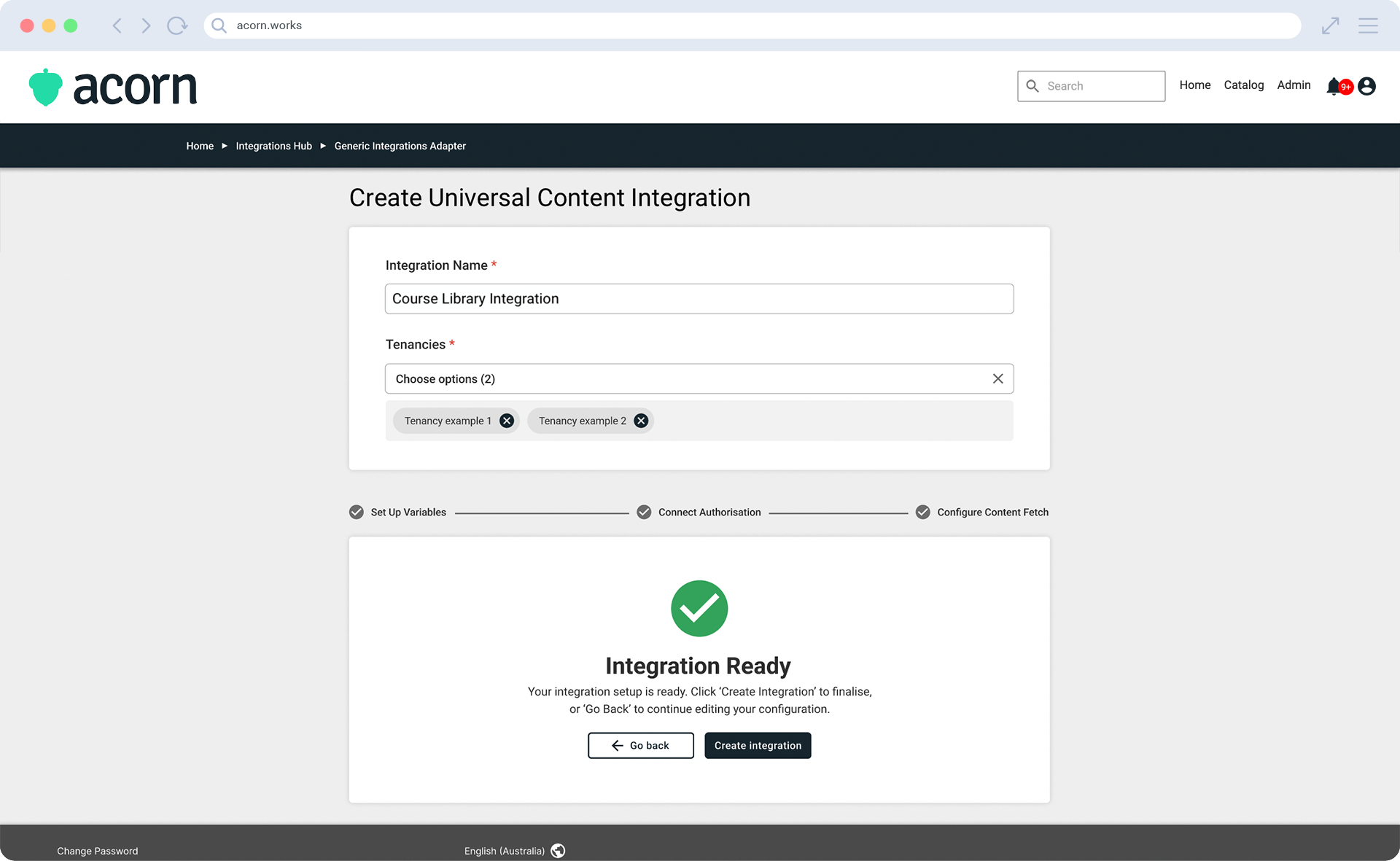Expand the Tenancies Choose options dropdown
Viewport: 1400px width, 861px height.
[x=685, y=378]
